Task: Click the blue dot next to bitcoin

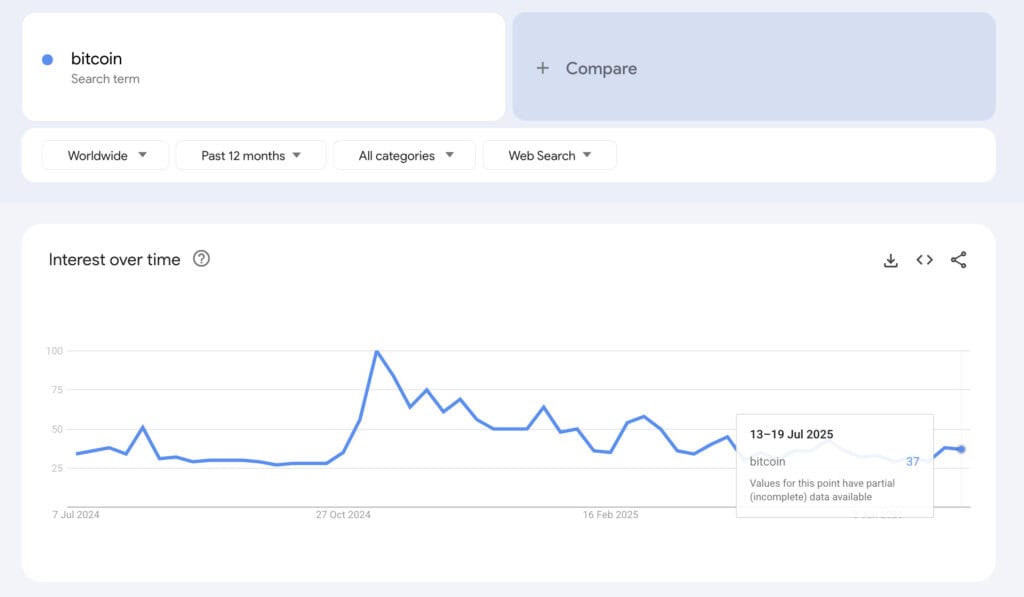Action: [47, 59]
